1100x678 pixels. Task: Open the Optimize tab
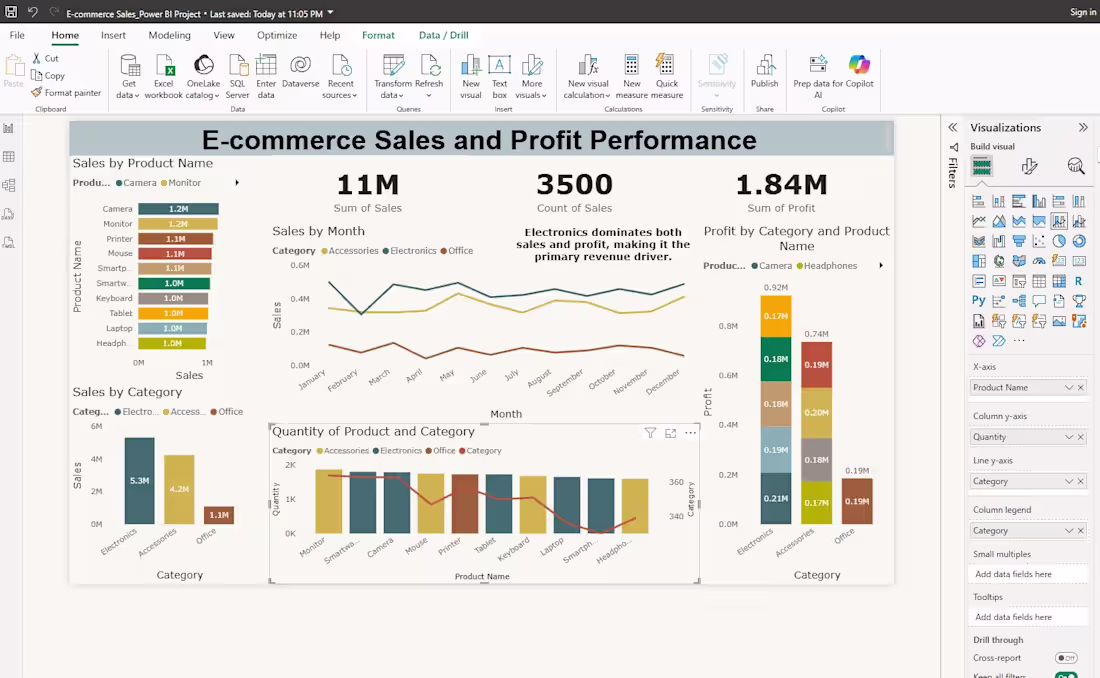click(x=276, y=35)
